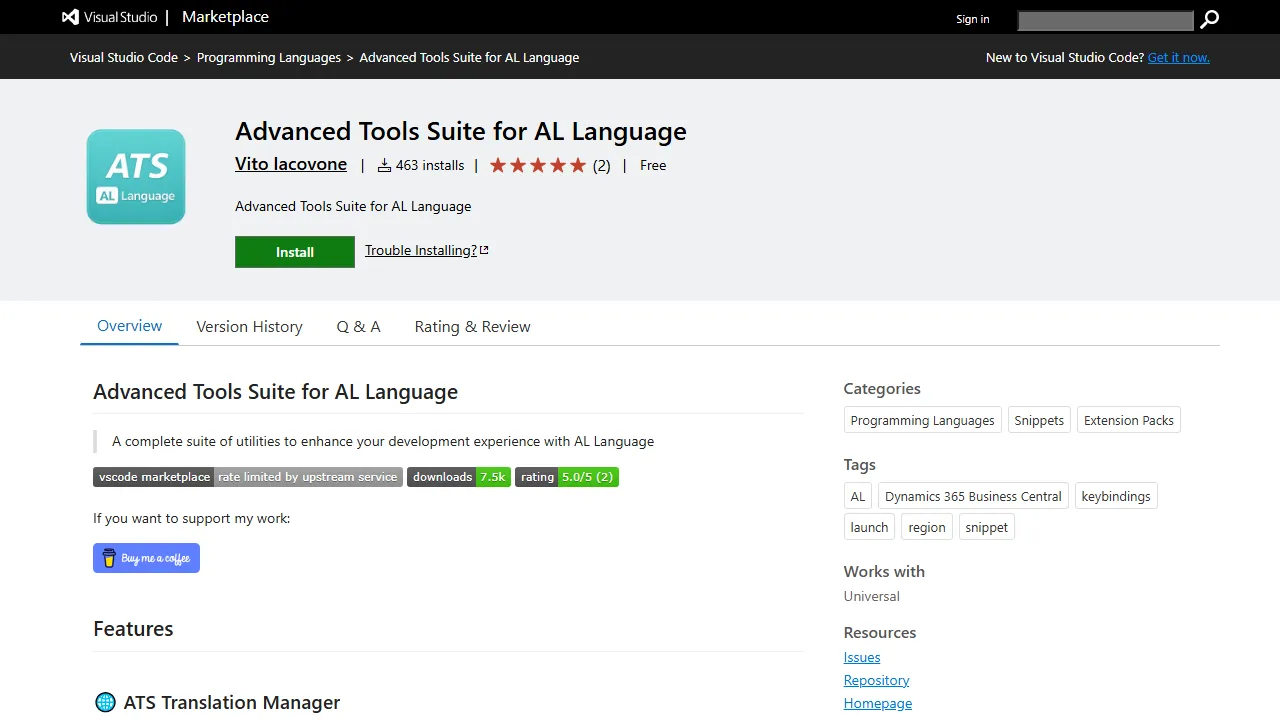The width and height of the screenshot is (1280, 720).
Task: Open the Q & A tab
Action: click(x=358, y=326)
